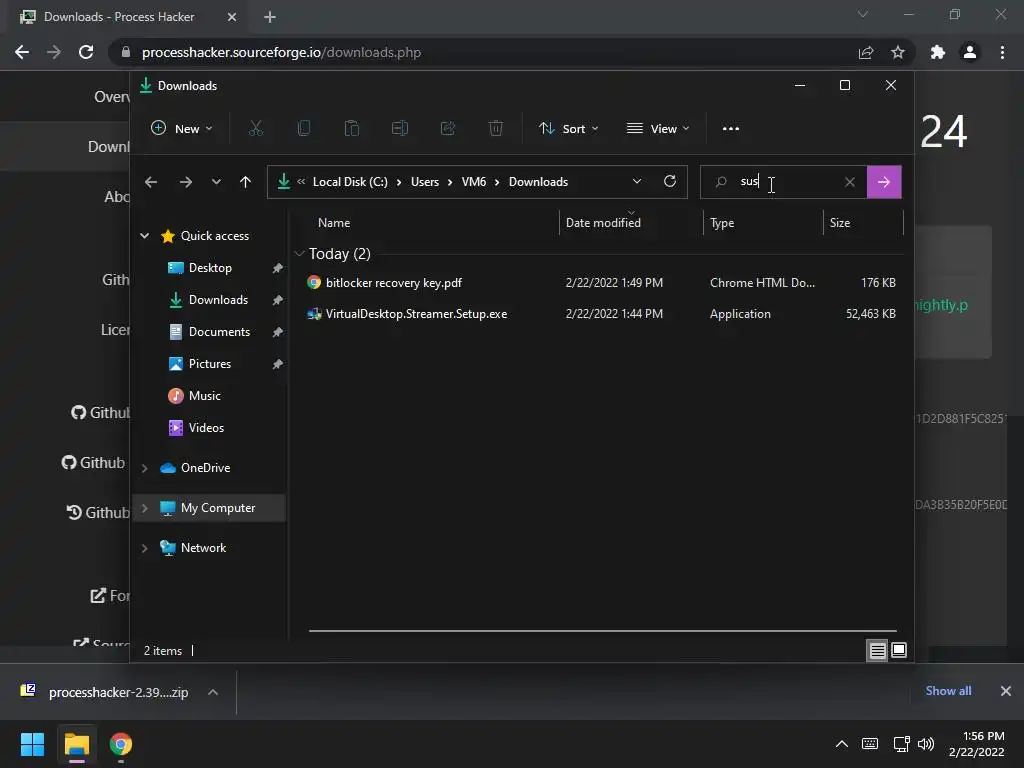Expand address bar history dropdown
This screenshot has height=768, width=1024.
637,182
